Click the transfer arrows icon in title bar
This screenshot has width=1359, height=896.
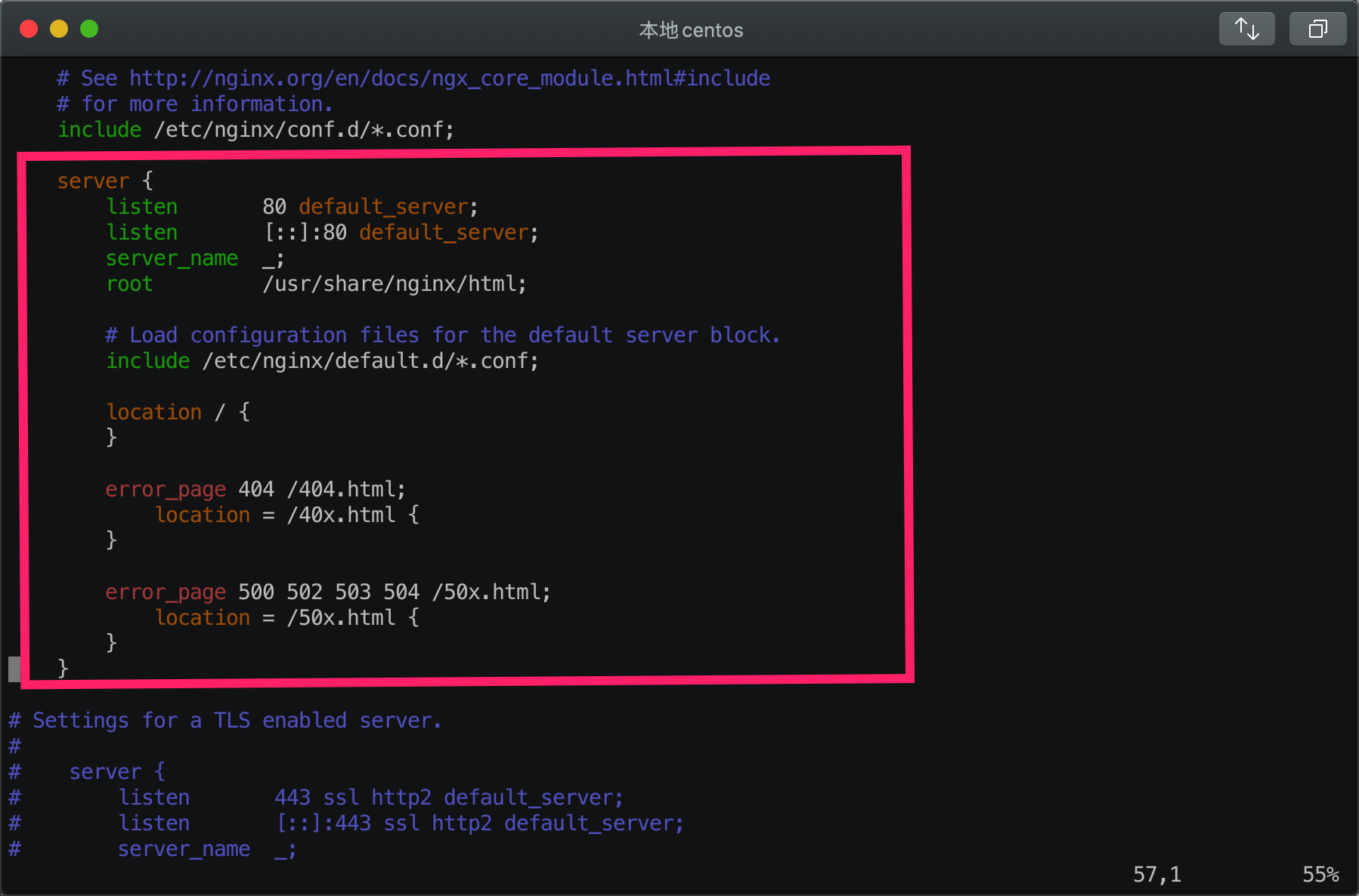[1246, 29]
